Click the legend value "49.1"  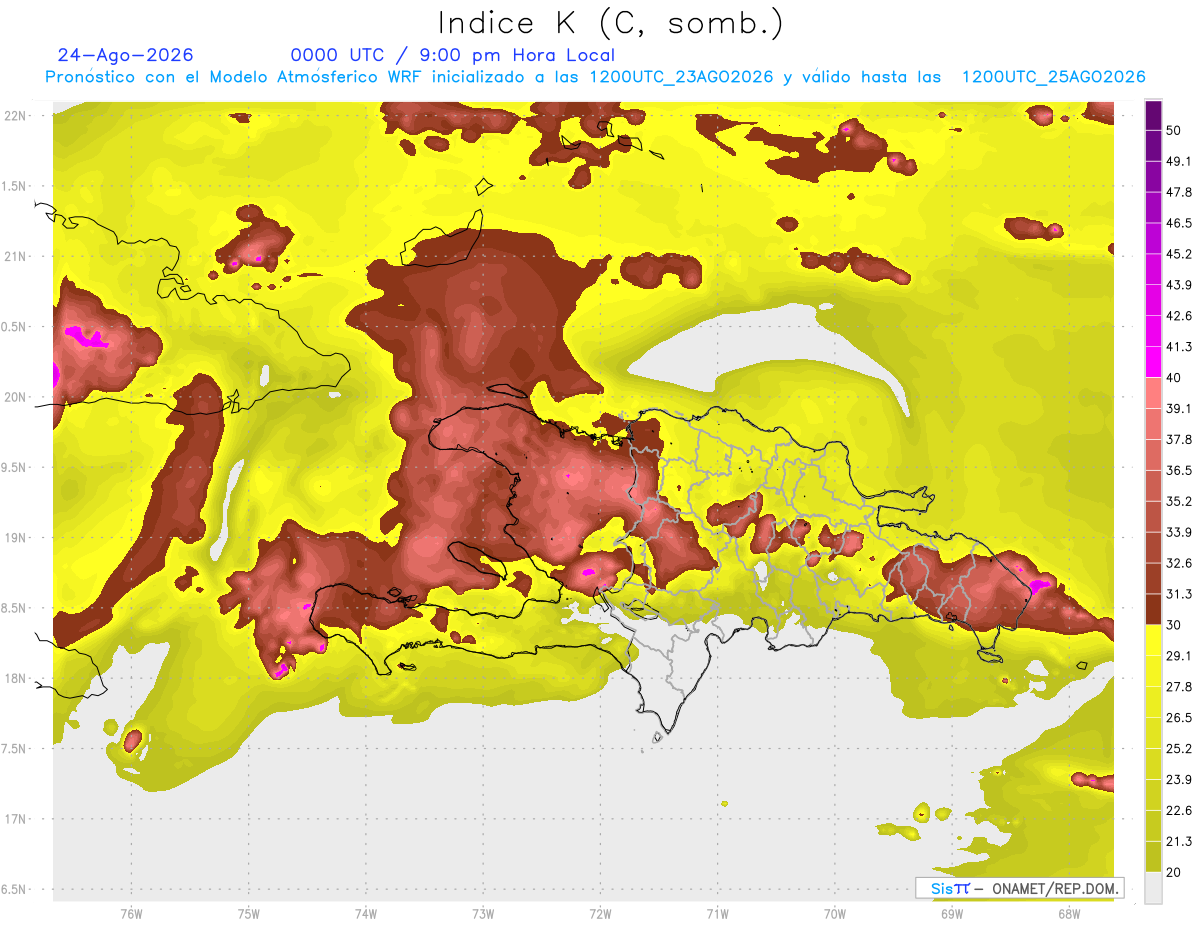[x=1180, y=161]
